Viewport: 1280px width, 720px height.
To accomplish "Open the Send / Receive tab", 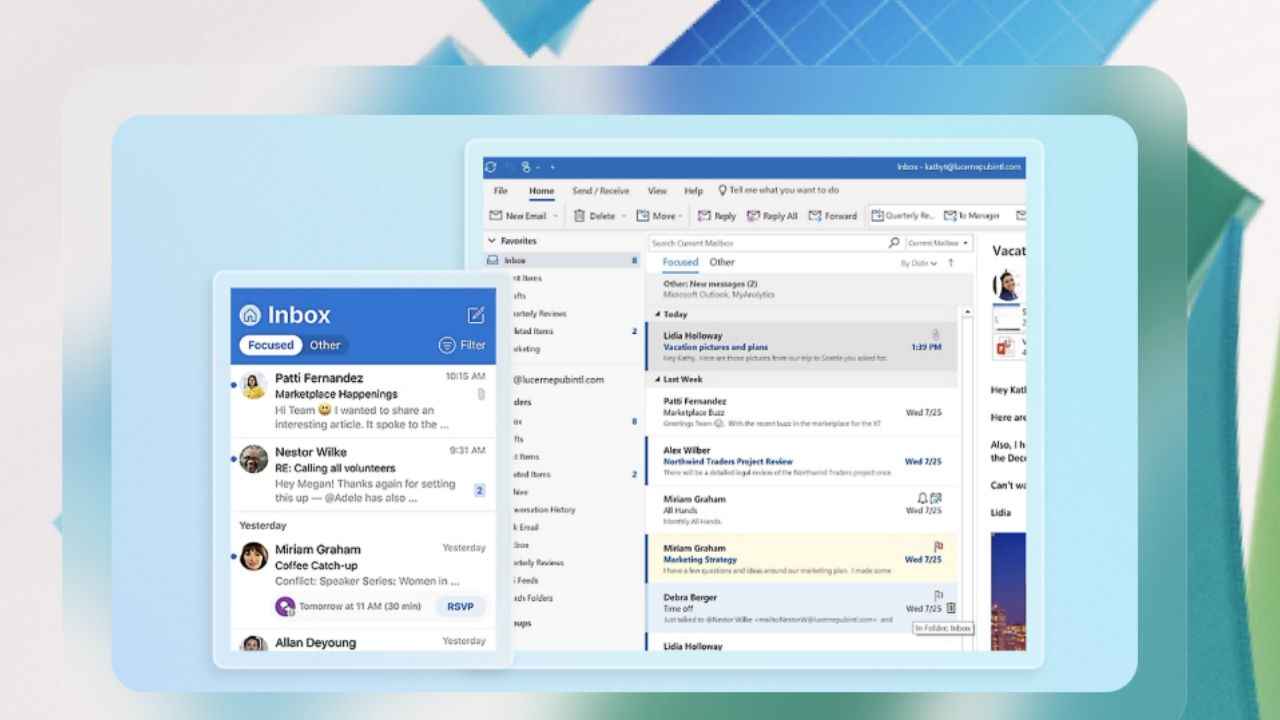I will (601, 190).
